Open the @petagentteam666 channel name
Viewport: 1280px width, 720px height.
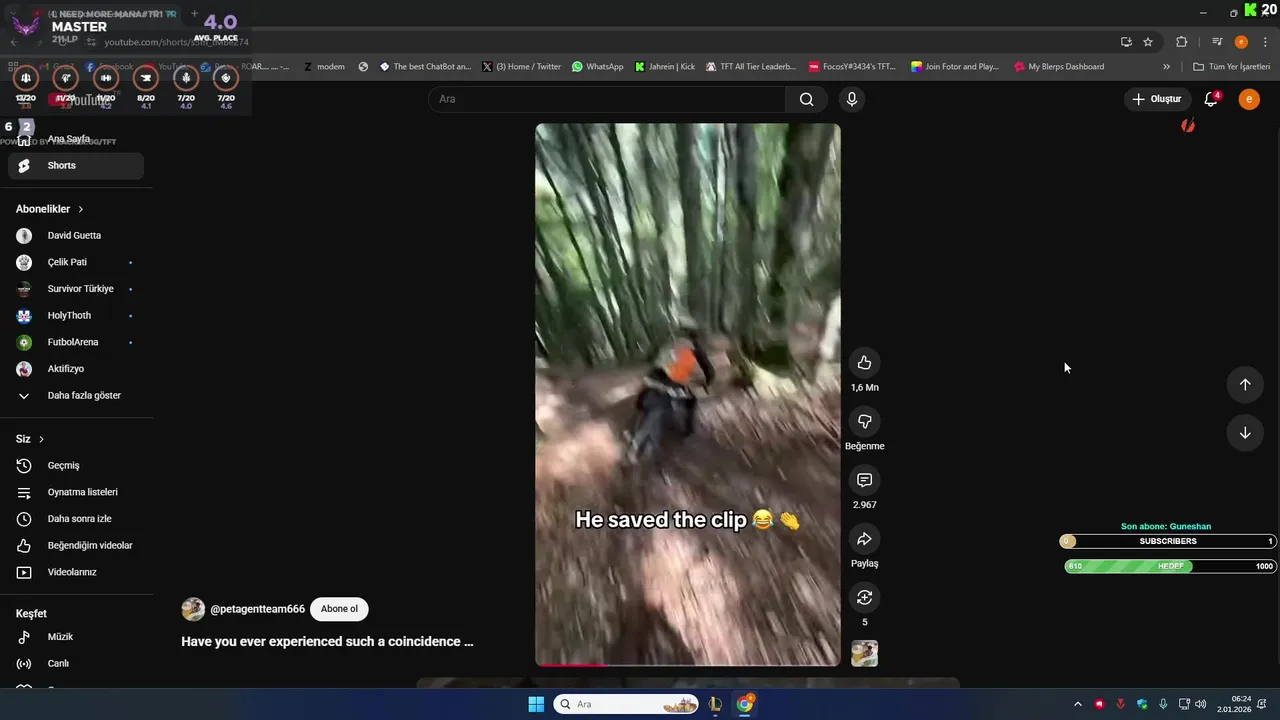257,609
